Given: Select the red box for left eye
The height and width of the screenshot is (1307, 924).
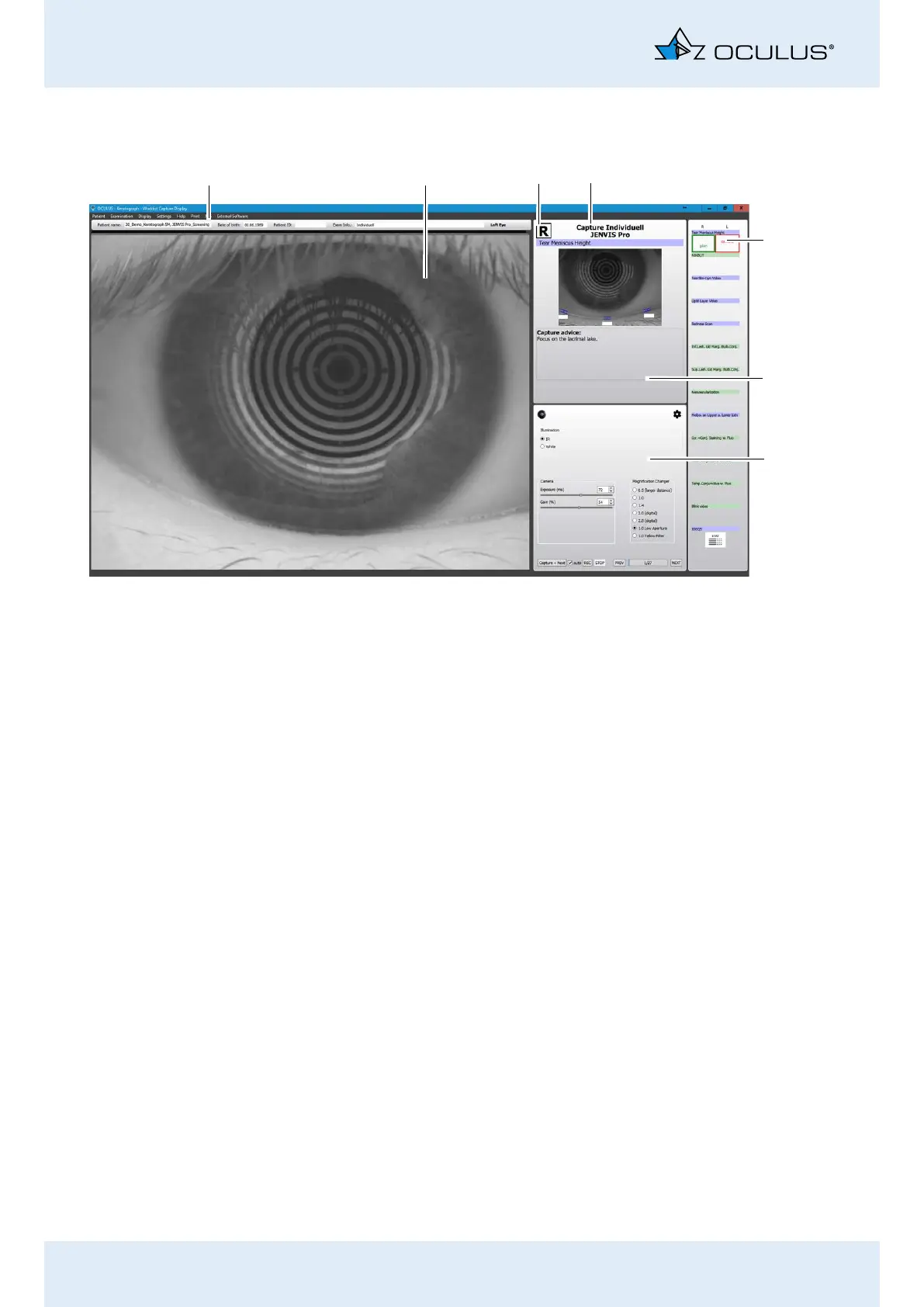Looking at the screenshot, I should (x=728, y=244).
